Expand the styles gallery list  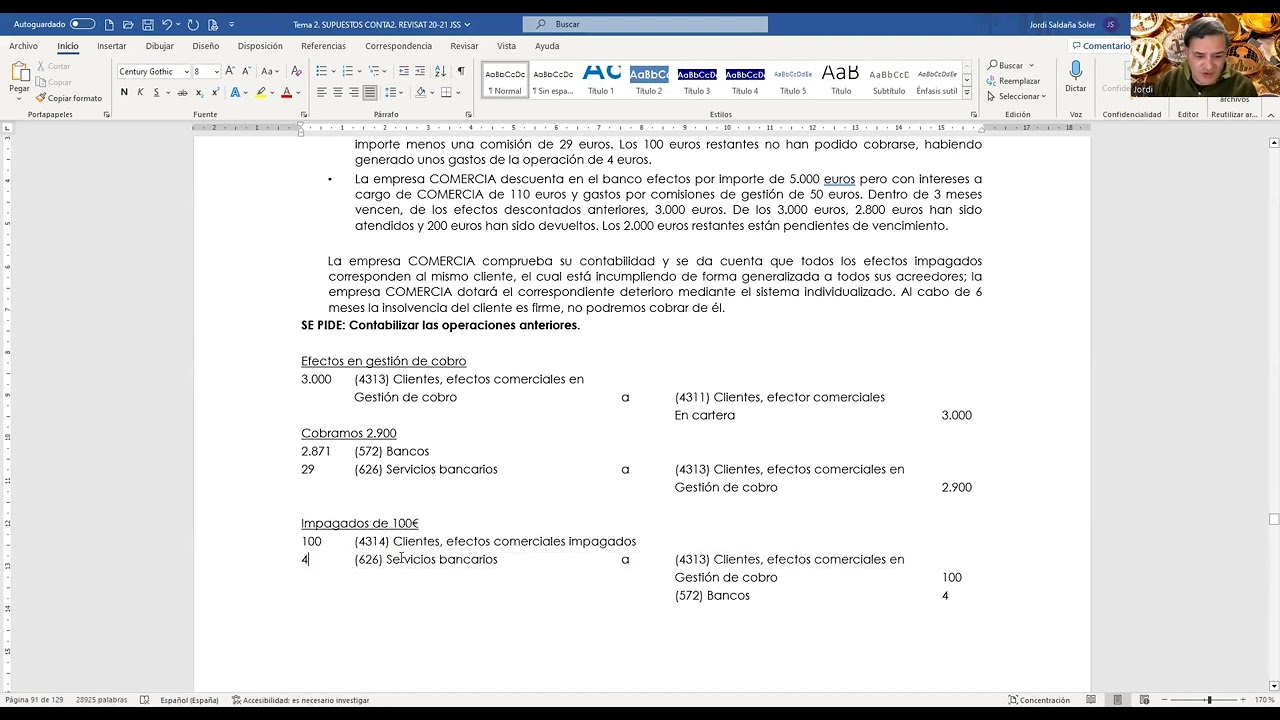(967, 93)
